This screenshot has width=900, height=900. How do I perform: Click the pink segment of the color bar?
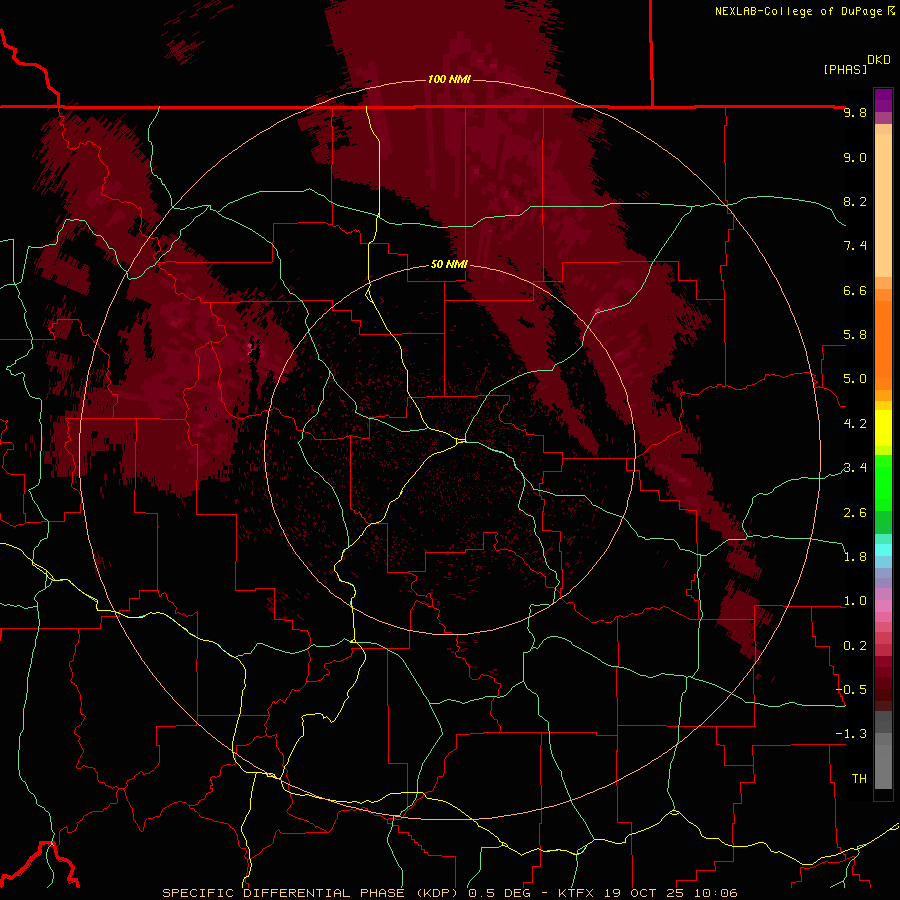[x=883, y=606]
